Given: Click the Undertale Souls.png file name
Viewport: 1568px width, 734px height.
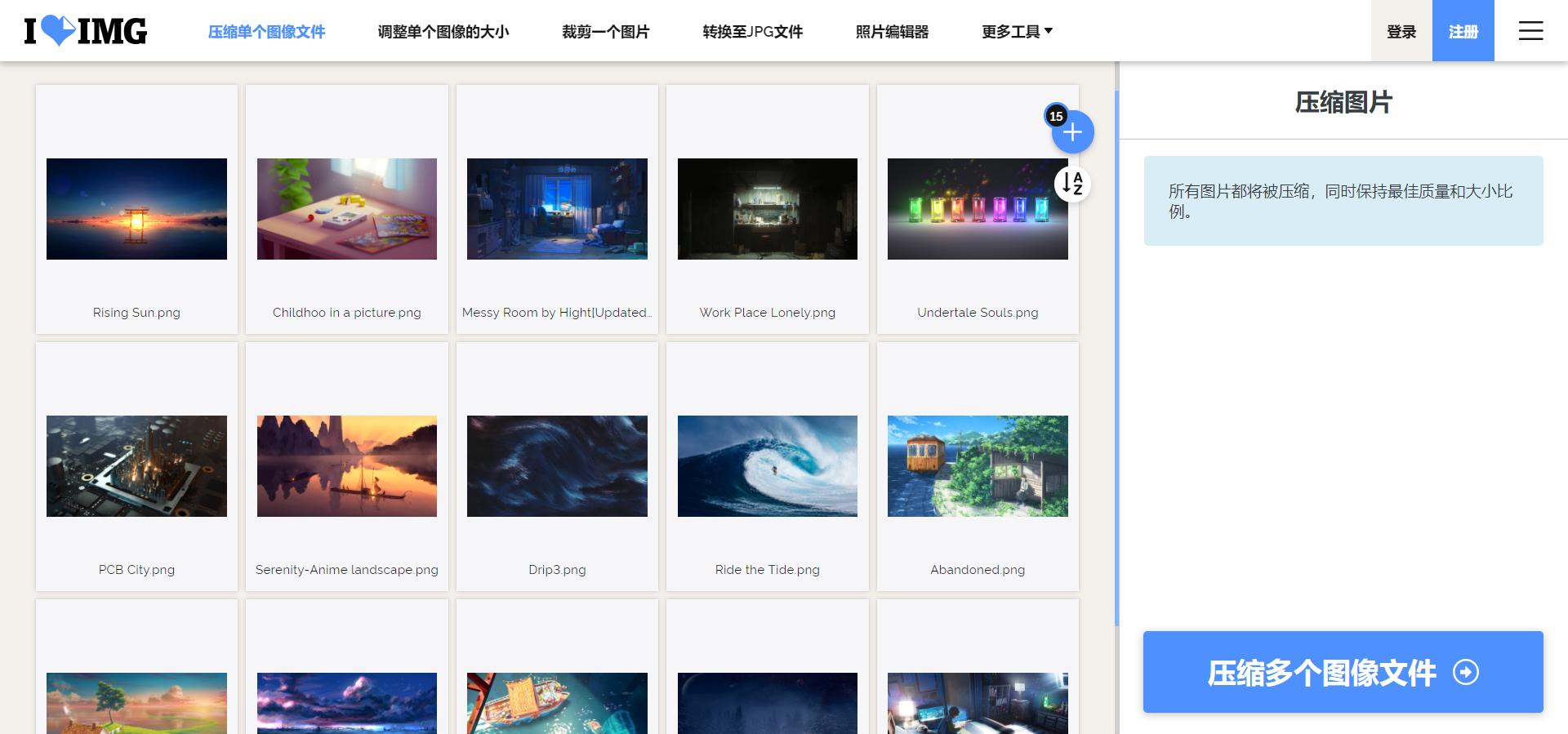Looking at the screenshot, I should pos(978,313).
